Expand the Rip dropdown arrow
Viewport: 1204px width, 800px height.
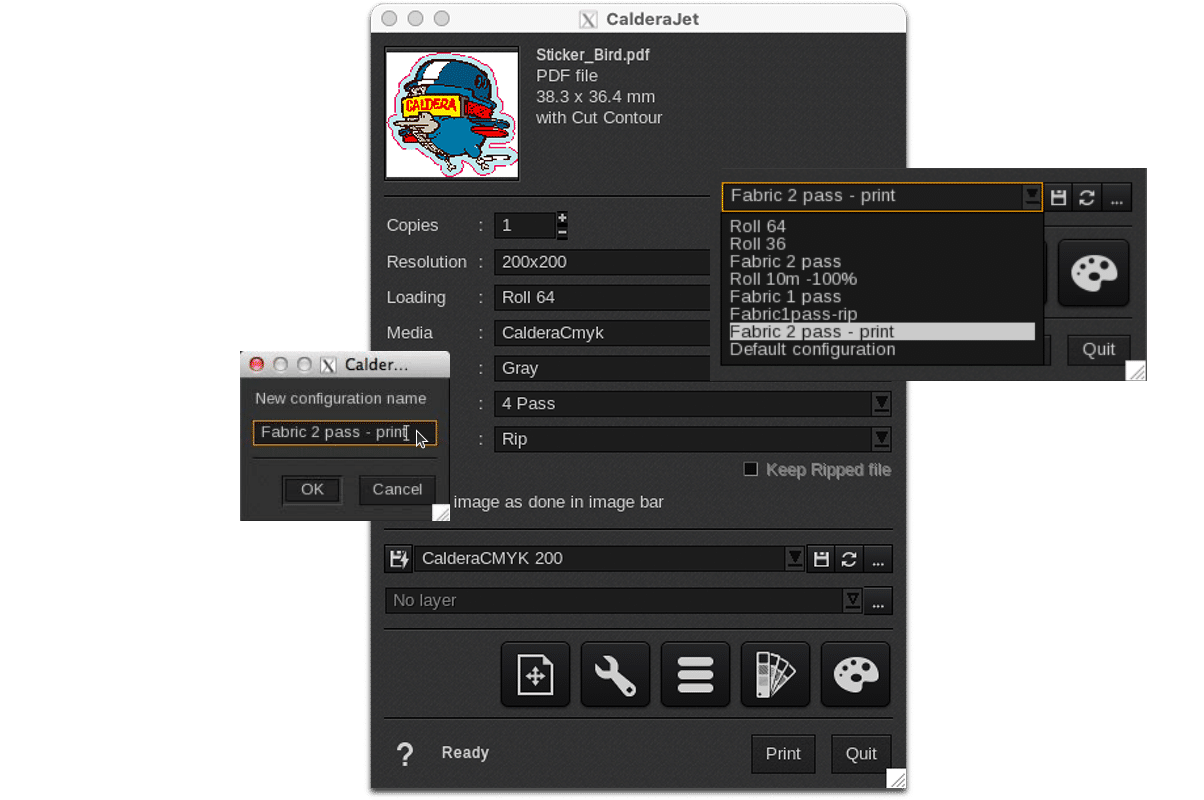tap(881, 438)
